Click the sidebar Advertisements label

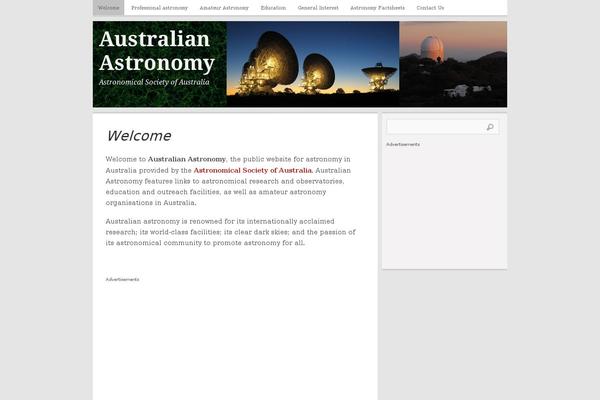point(403,144)
